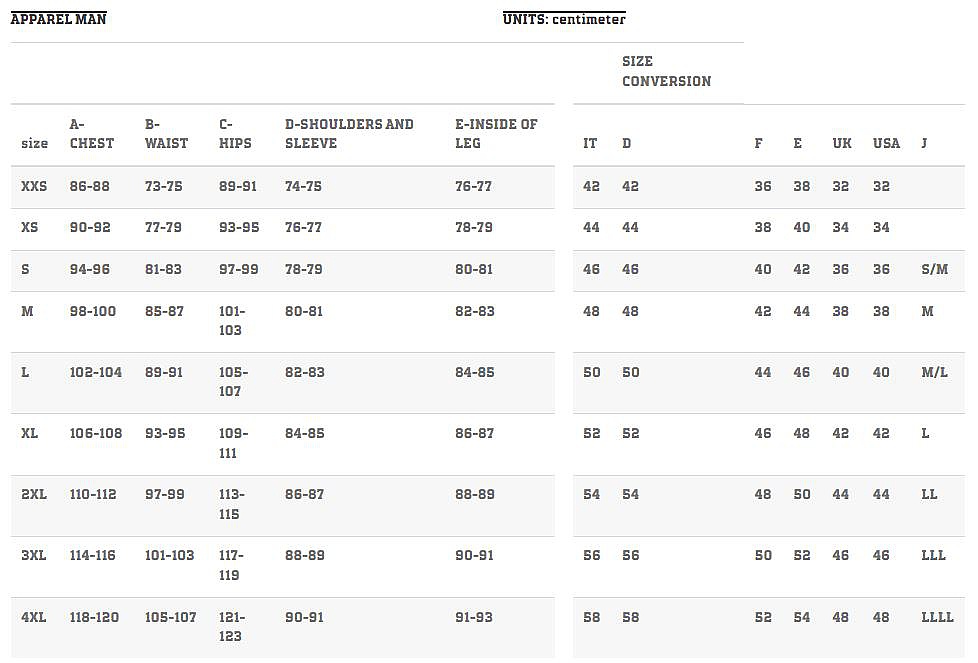Click the XXS size row label
The image size is (978, 663).
pyautogui.click(x=34, y=187)
